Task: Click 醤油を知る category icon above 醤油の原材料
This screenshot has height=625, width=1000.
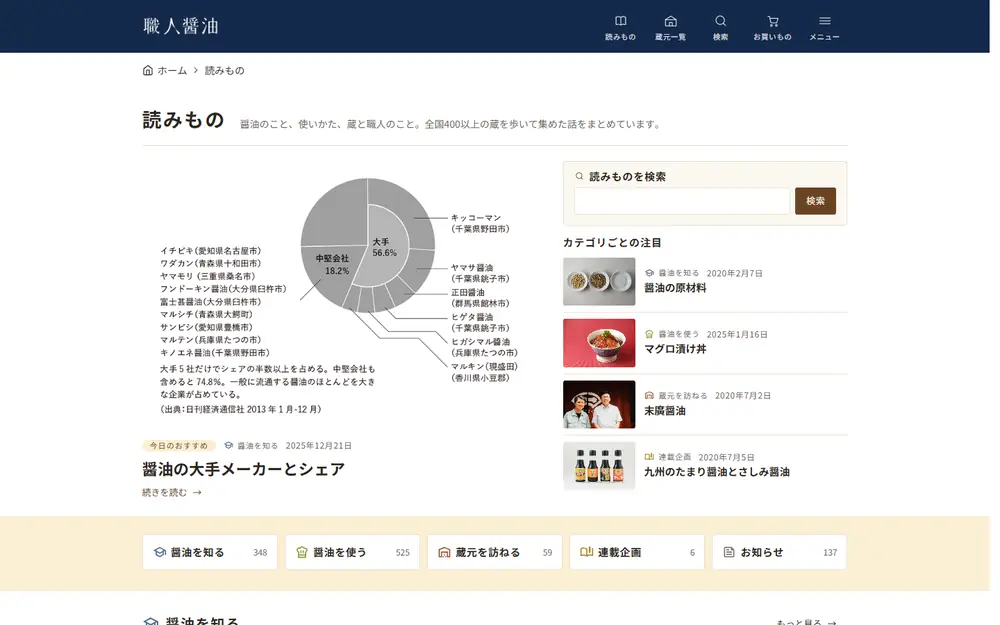Action: [x=649, y=273]
